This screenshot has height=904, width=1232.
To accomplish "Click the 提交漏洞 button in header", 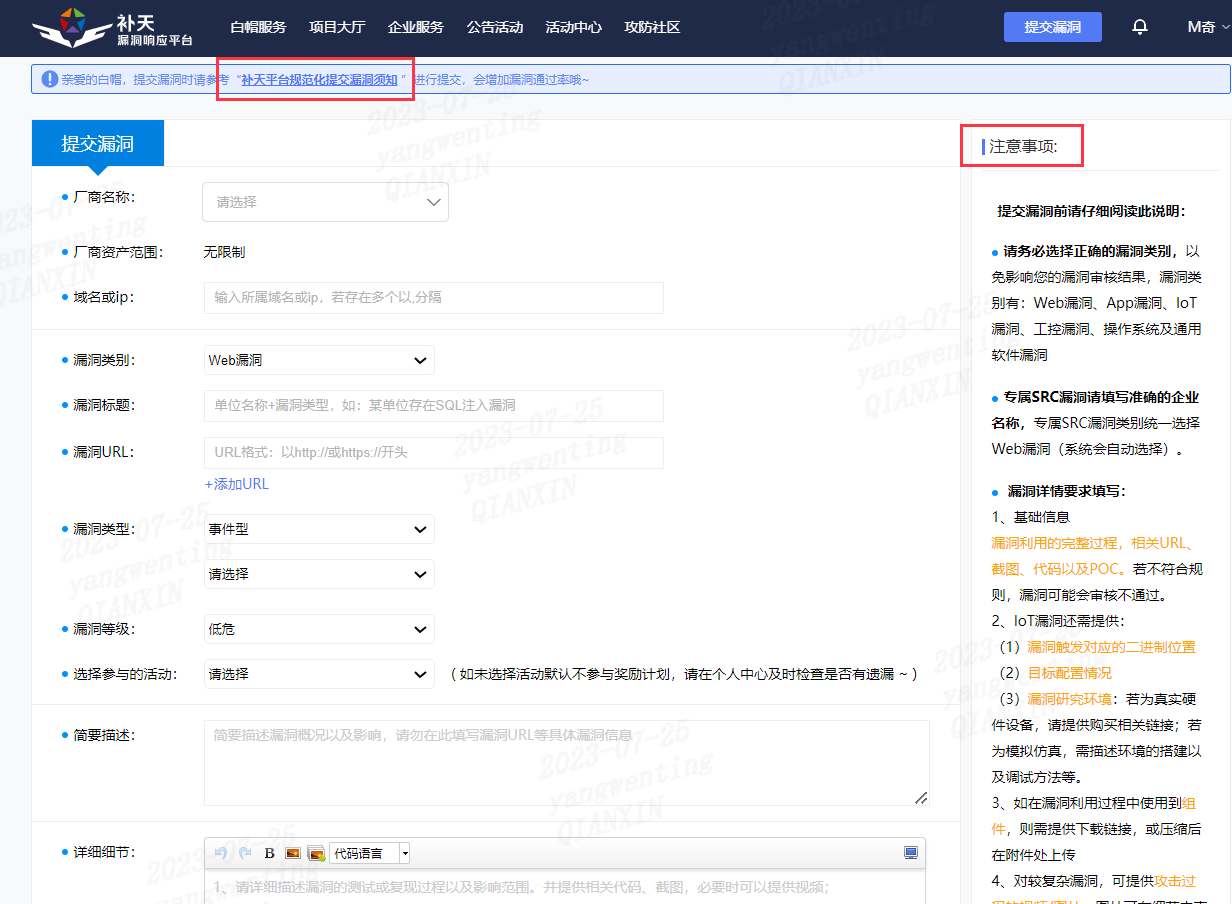I will click(x=1052, y=27).
